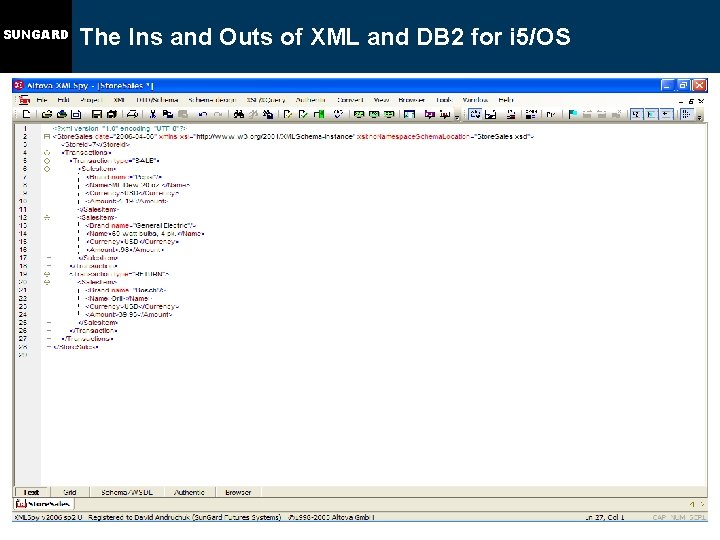Image resolution: width=720 pixels, height=540 pixels.
Task: Create a new document with the New icon
Action: click(x=26, y=114)
